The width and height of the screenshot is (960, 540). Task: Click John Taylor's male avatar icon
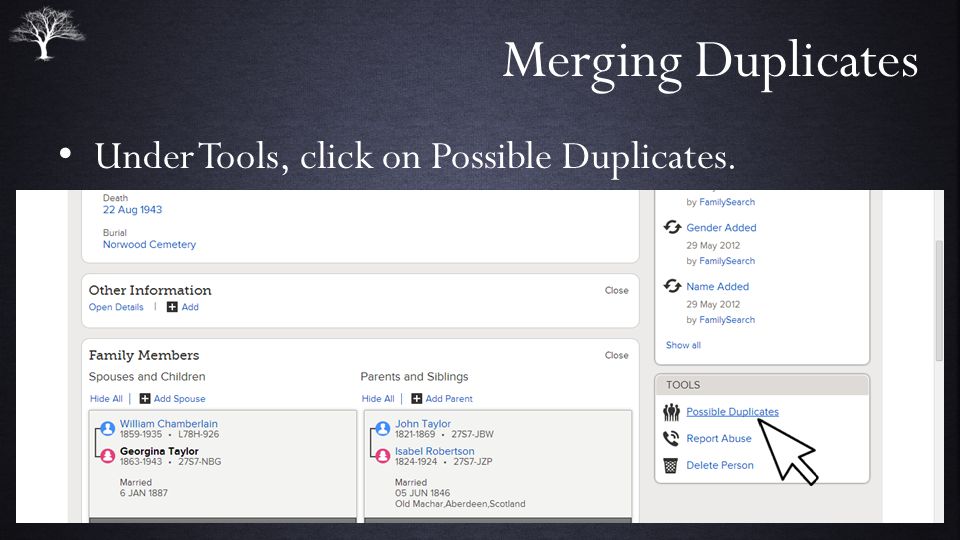[383, 429]
